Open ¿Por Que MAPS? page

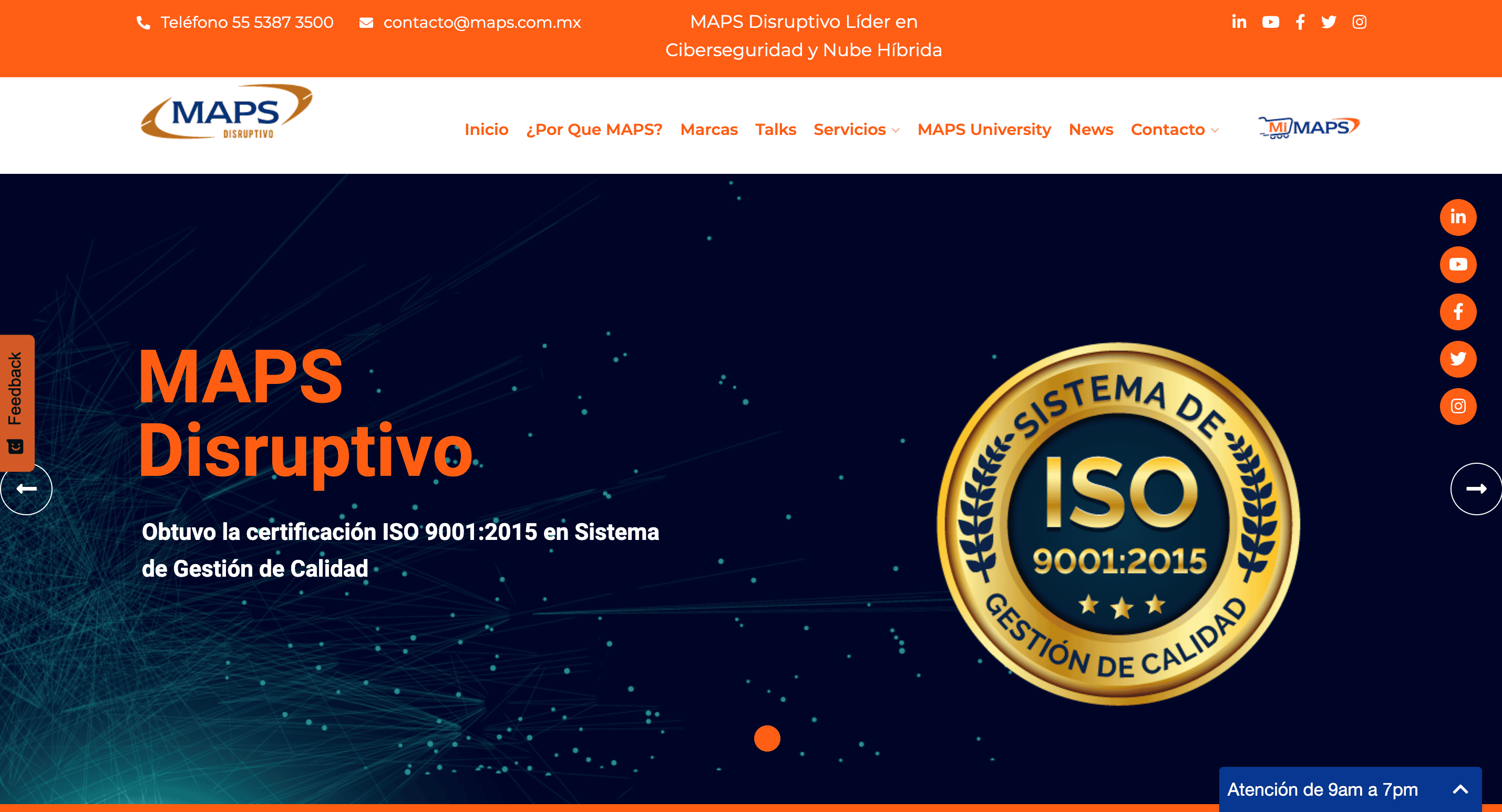594,129
